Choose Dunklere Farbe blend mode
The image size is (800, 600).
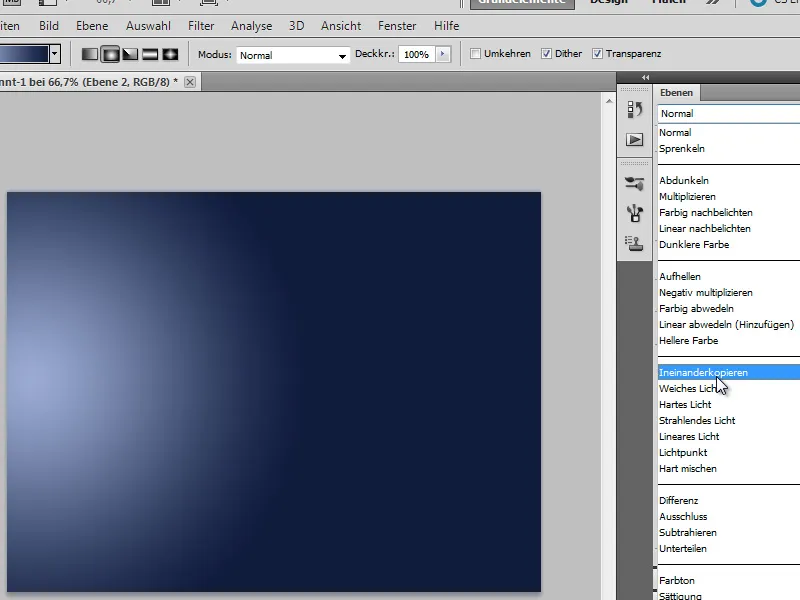[729, 244]
